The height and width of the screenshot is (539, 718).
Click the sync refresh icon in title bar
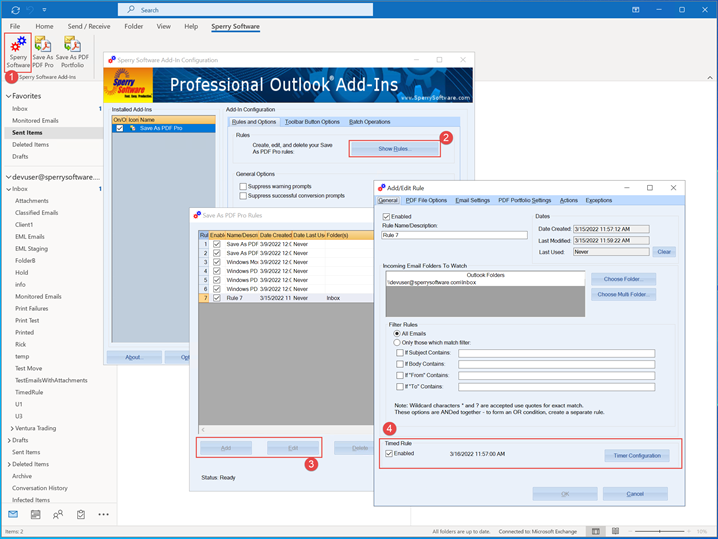[16, 10]
